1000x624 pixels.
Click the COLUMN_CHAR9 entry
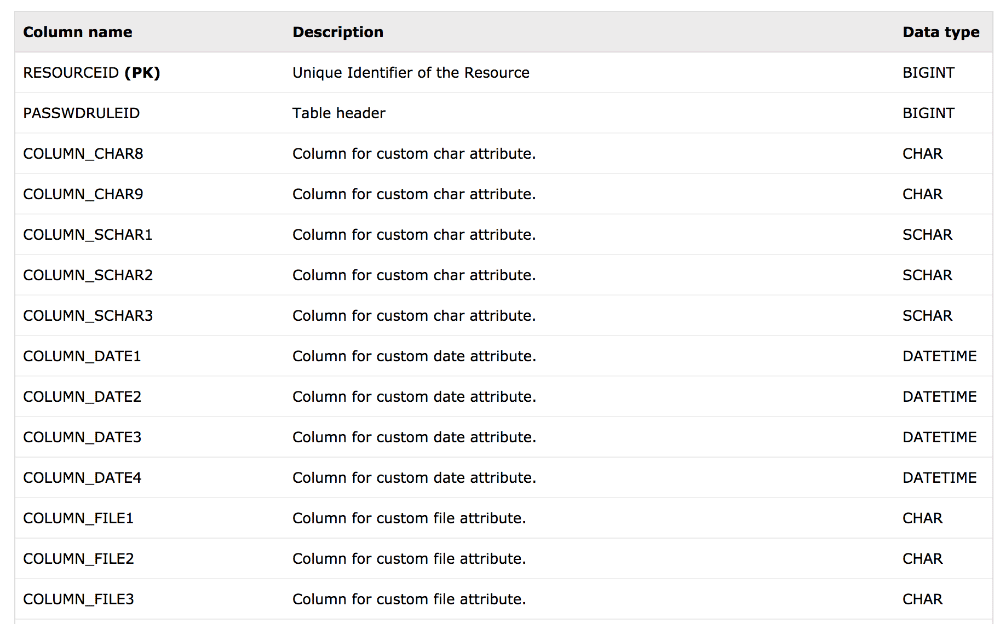point(83,194)
